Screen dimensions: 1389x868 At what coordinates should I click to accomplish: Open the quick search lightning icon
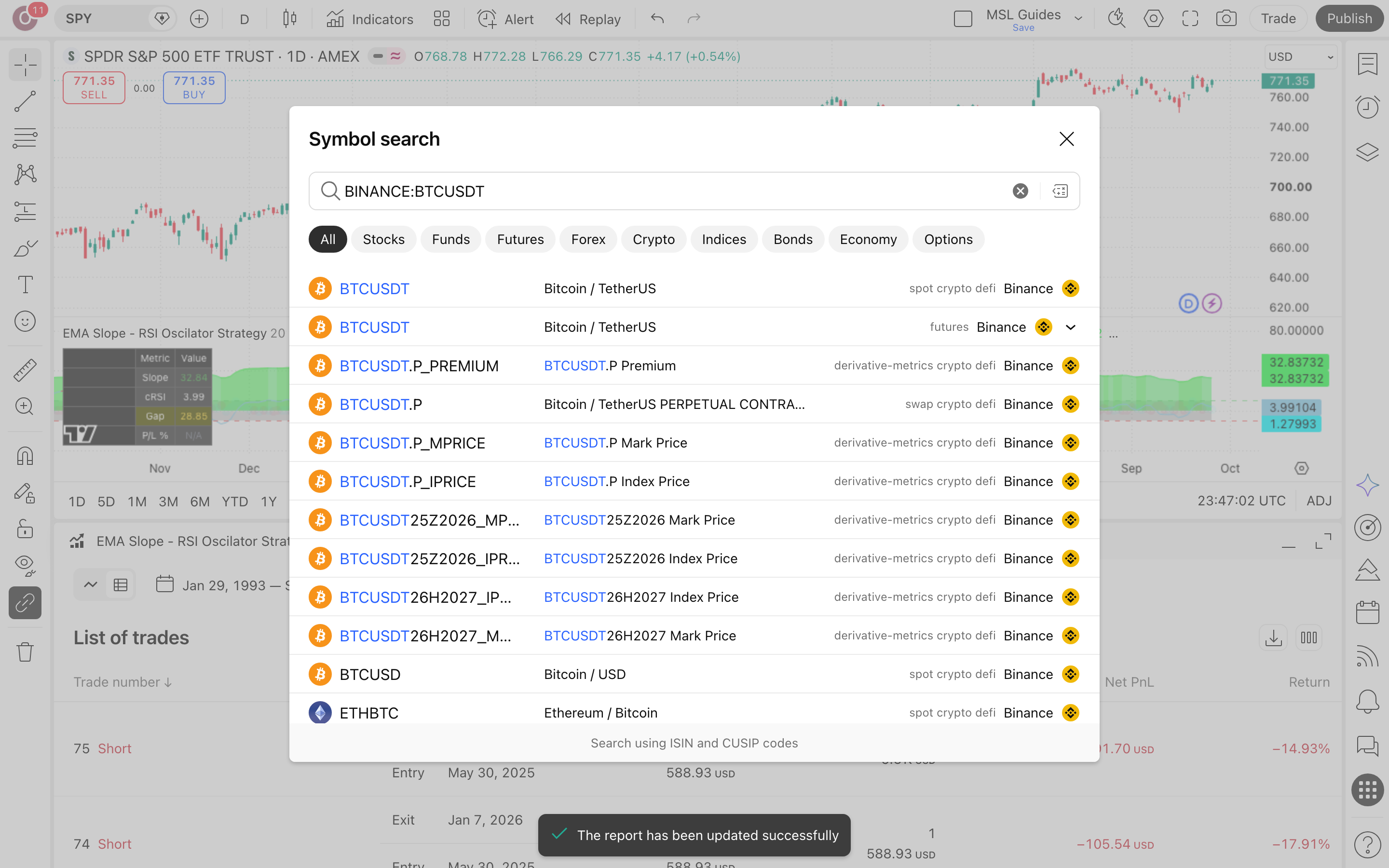point(1117,19)
